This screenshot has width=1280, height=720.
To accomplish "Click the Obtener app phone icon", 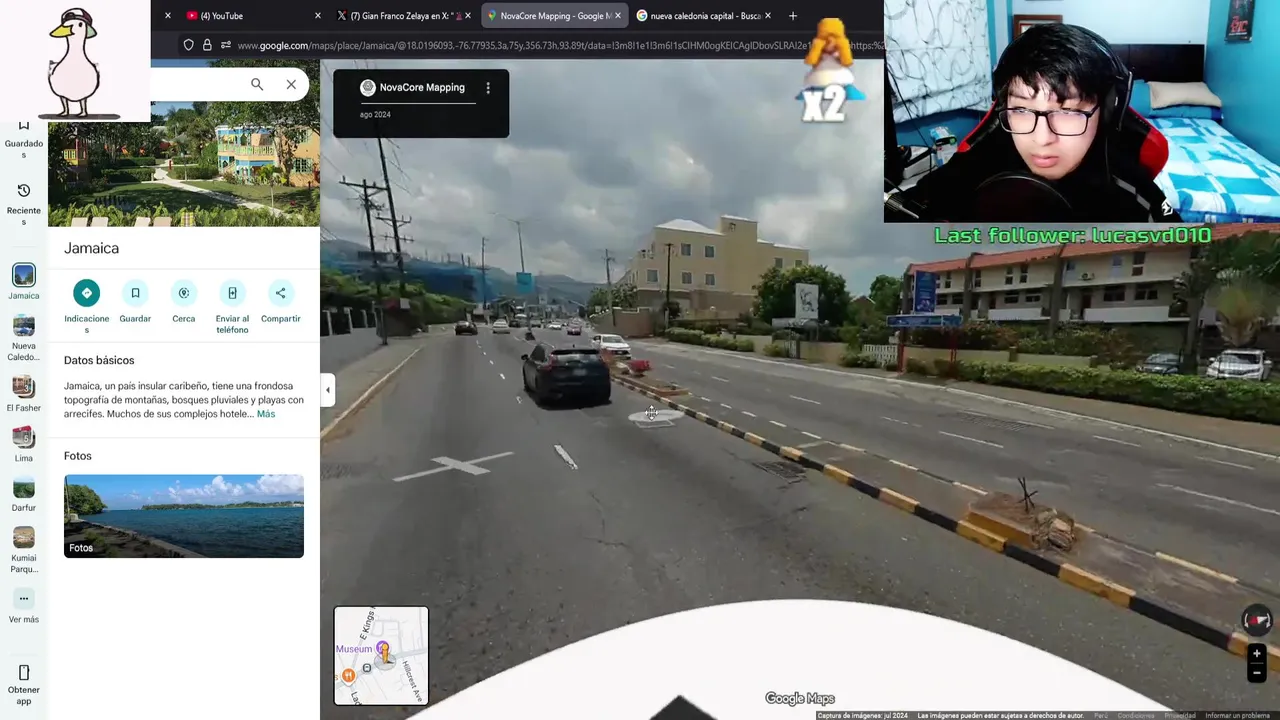I will click(24, 672).
